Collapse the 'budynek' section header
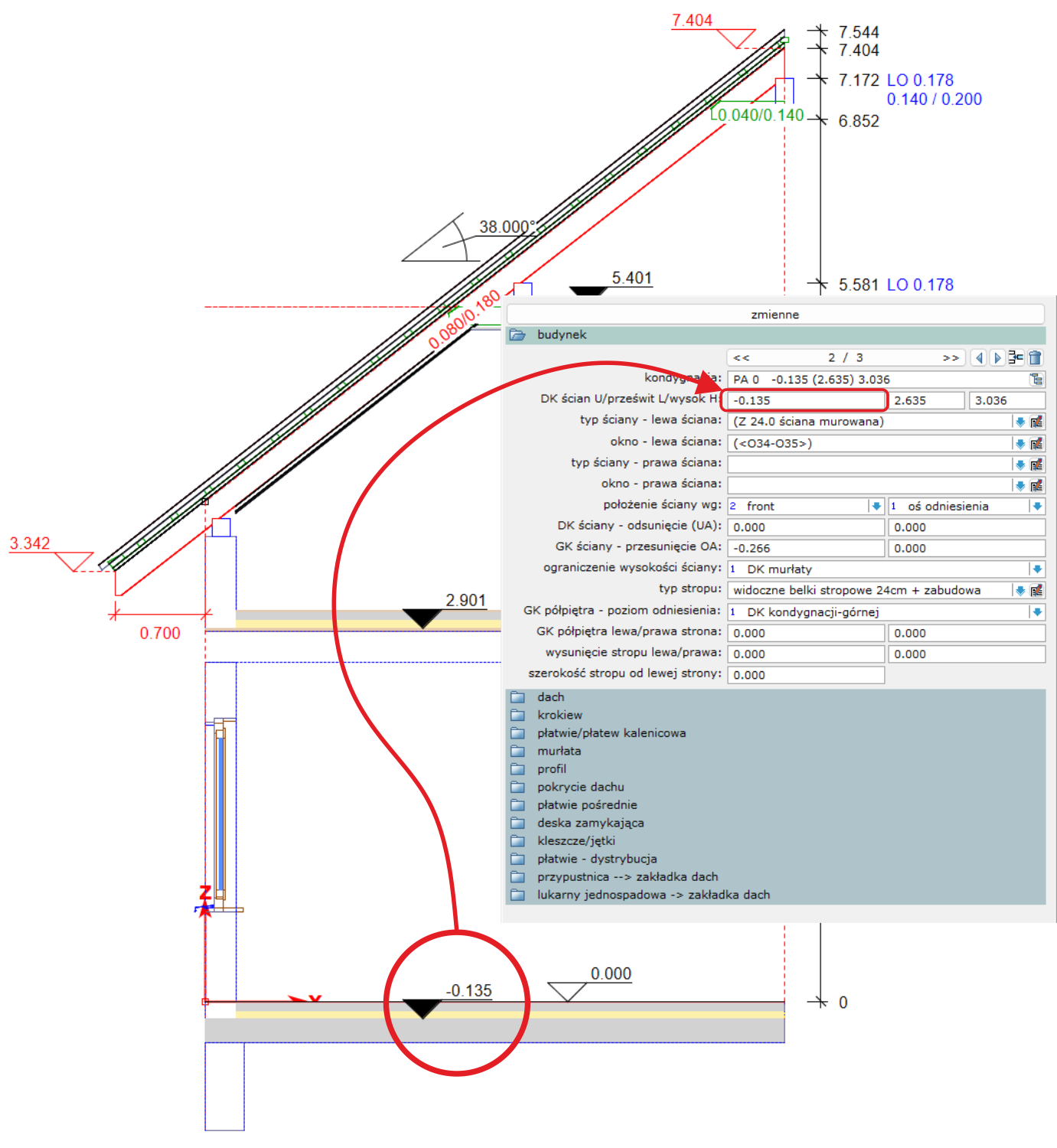 point(561,335)
